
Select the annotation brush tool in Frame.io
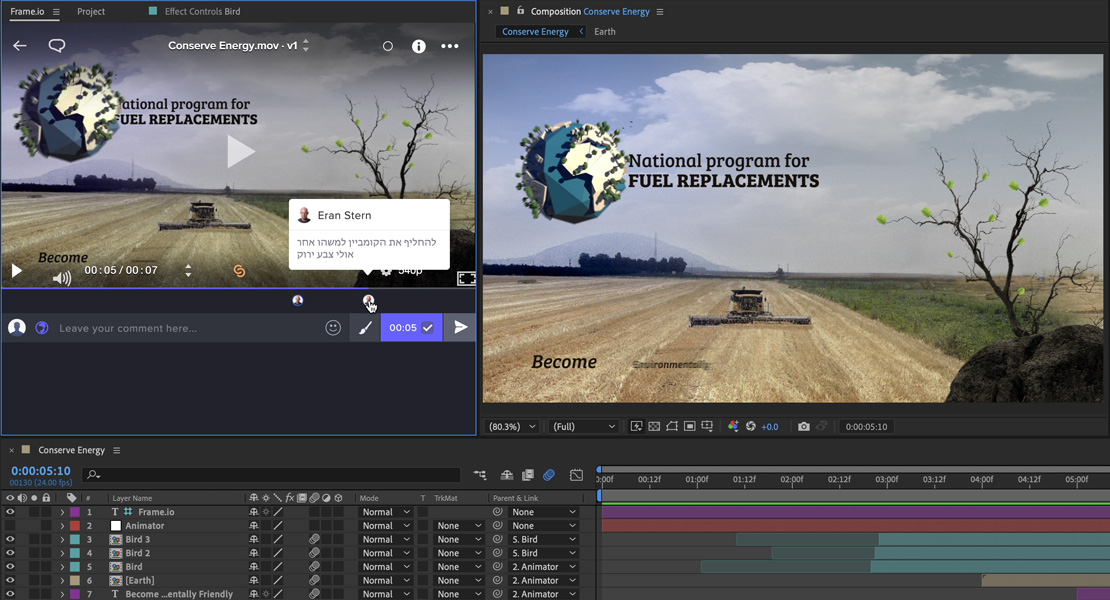[x=364, y=327]
